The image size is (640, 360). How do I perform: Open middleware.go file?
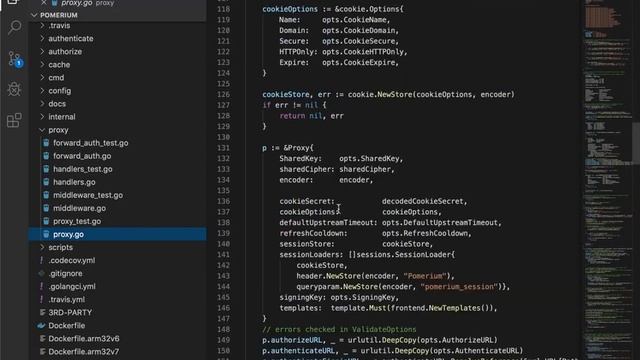click(79, 208)
